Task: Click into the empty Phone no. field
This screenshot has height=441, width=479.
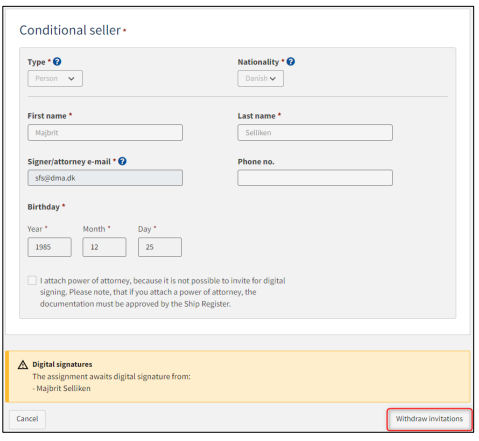Action: coord(315,178)
